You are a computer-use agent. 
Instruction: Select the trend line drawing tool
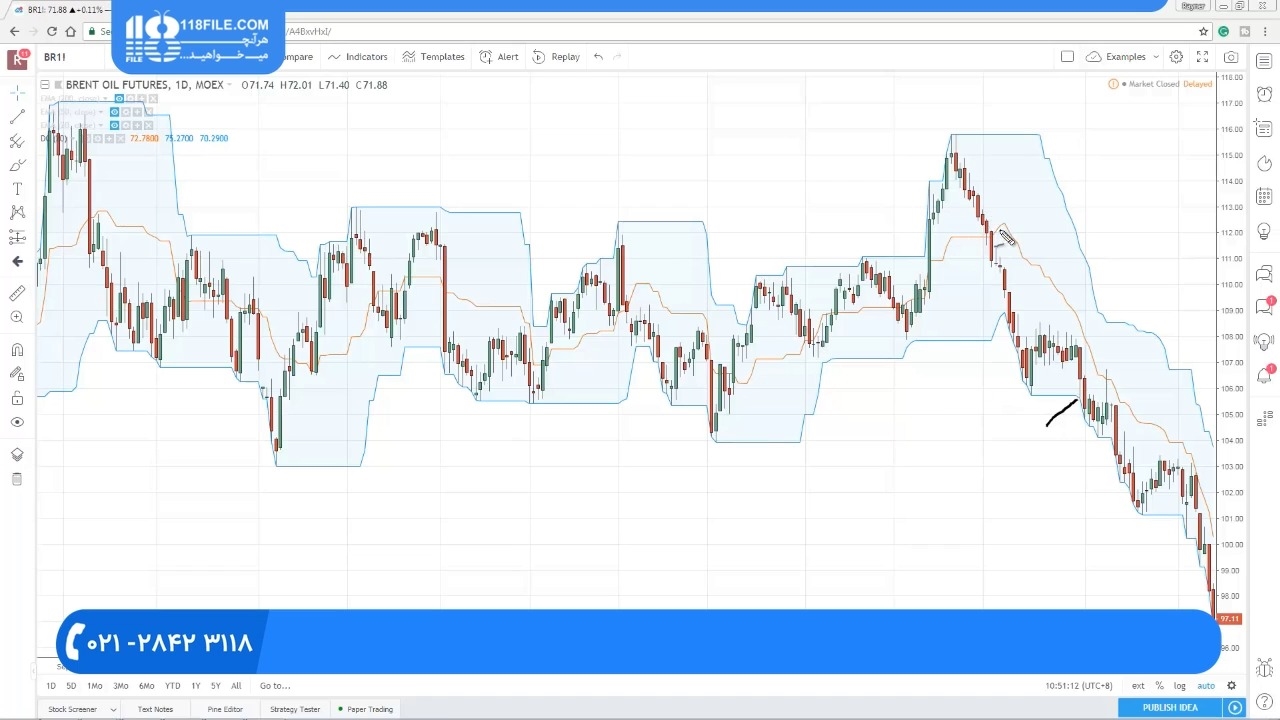(x=17, y=117)
